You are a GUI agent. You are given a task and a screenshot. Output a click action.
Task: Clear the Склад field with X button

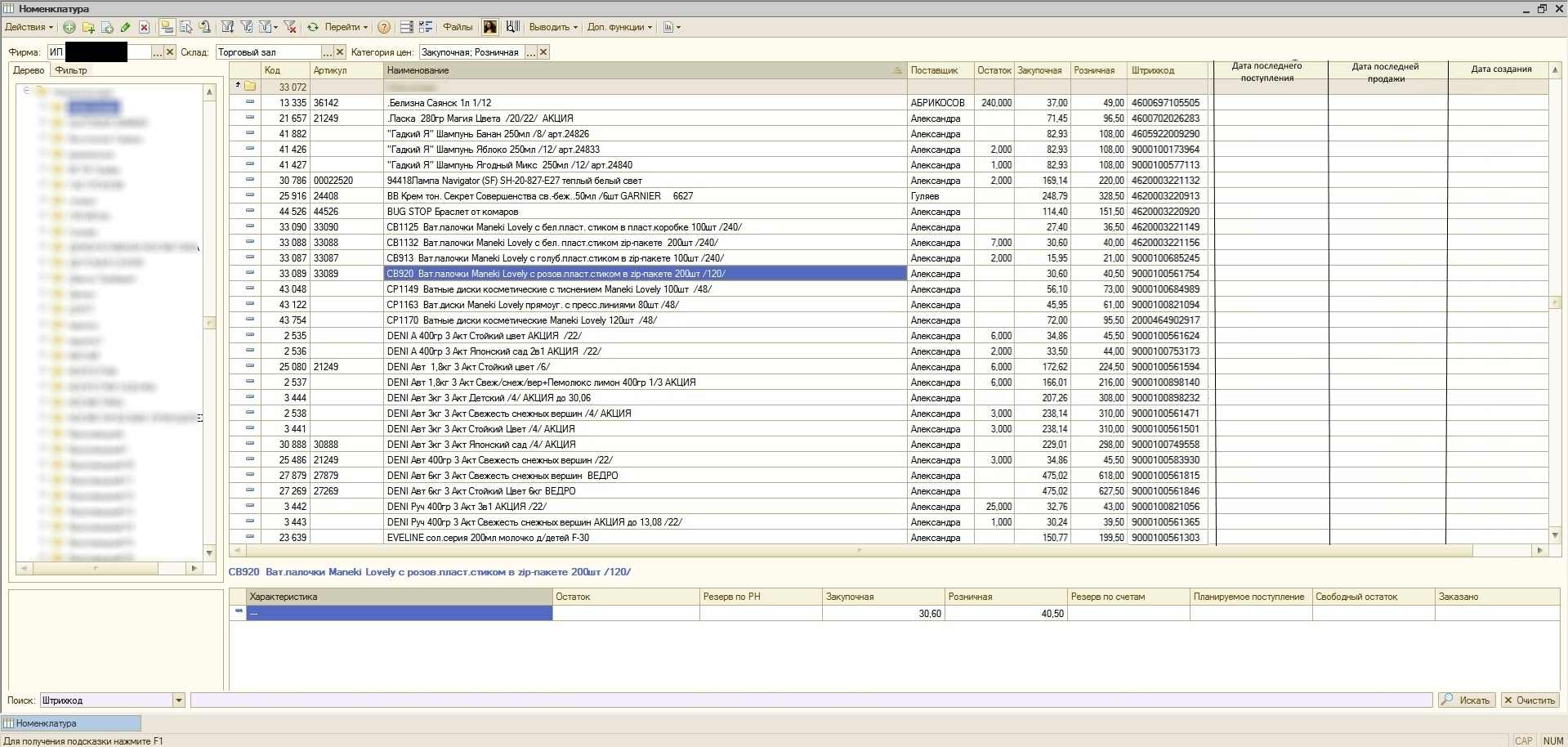(x=340, y=52)
